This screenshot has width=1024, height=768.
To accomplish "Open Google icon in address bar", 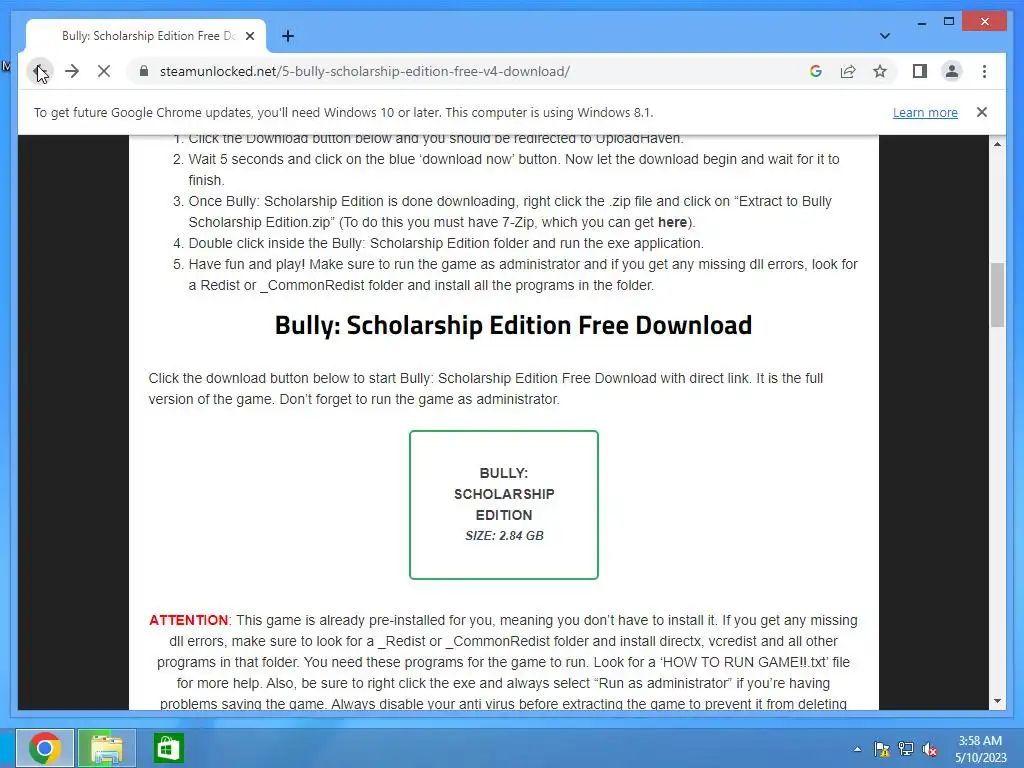I will [815, 71].
